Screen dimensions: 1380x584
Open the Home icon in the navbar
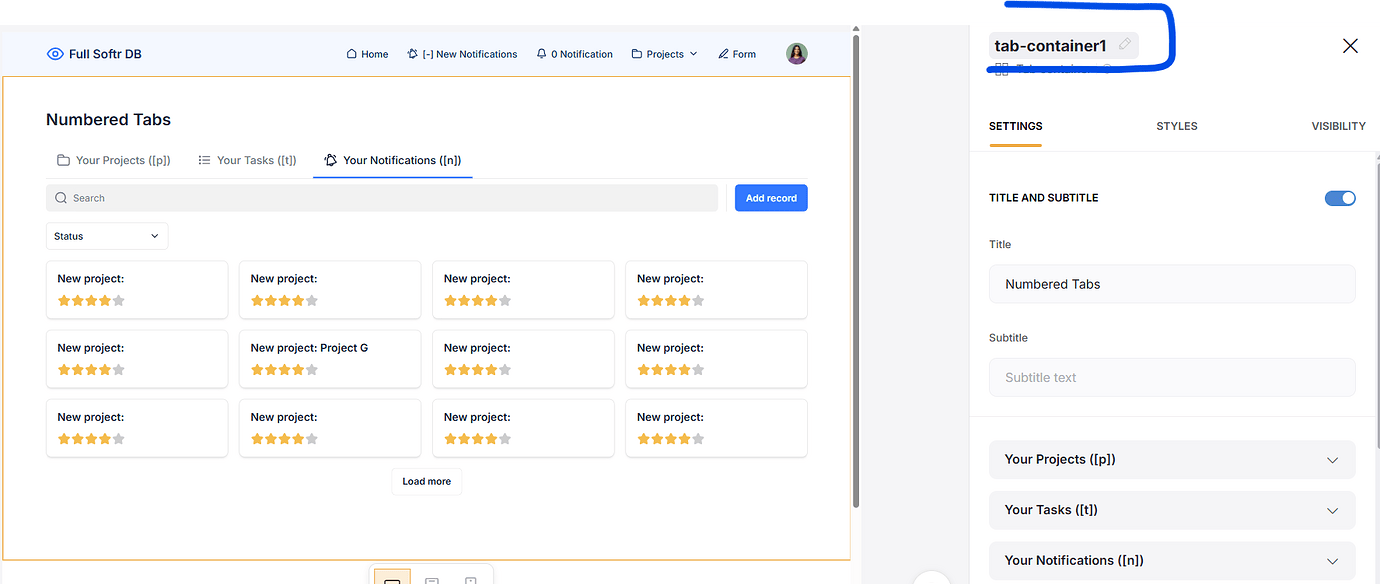351,54
